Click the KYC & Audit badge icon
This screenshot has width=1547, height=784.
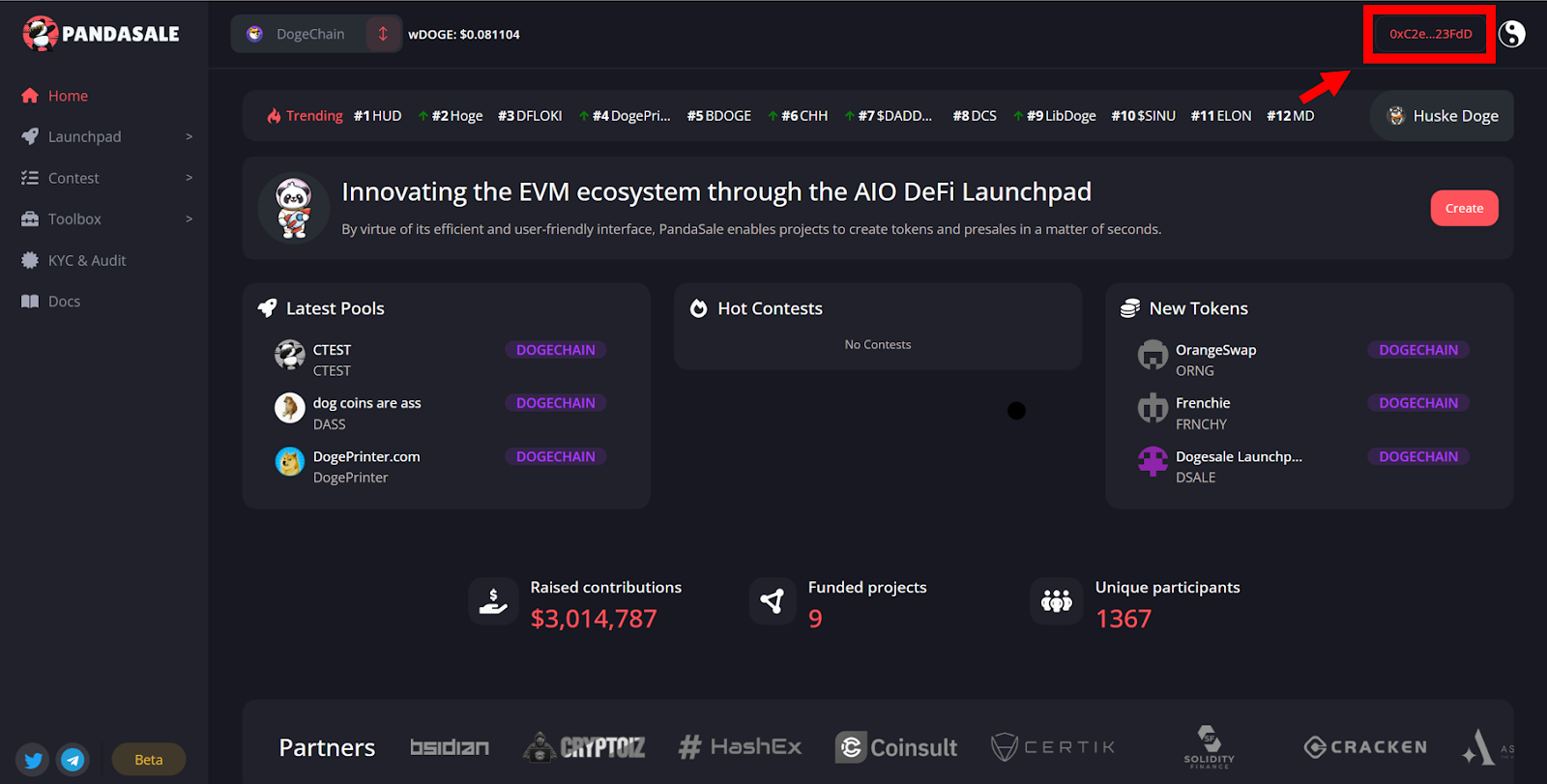pos(30,260)
